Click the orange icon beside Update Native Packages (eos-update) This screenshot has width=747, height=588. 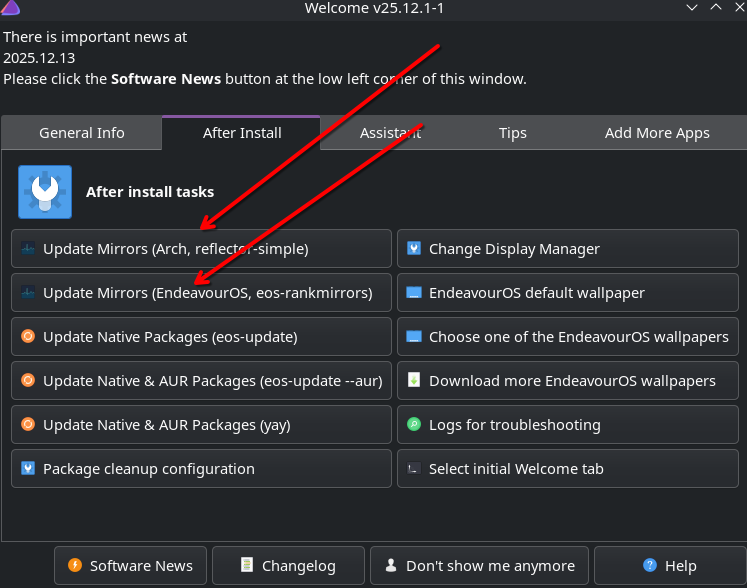(28, 337)
